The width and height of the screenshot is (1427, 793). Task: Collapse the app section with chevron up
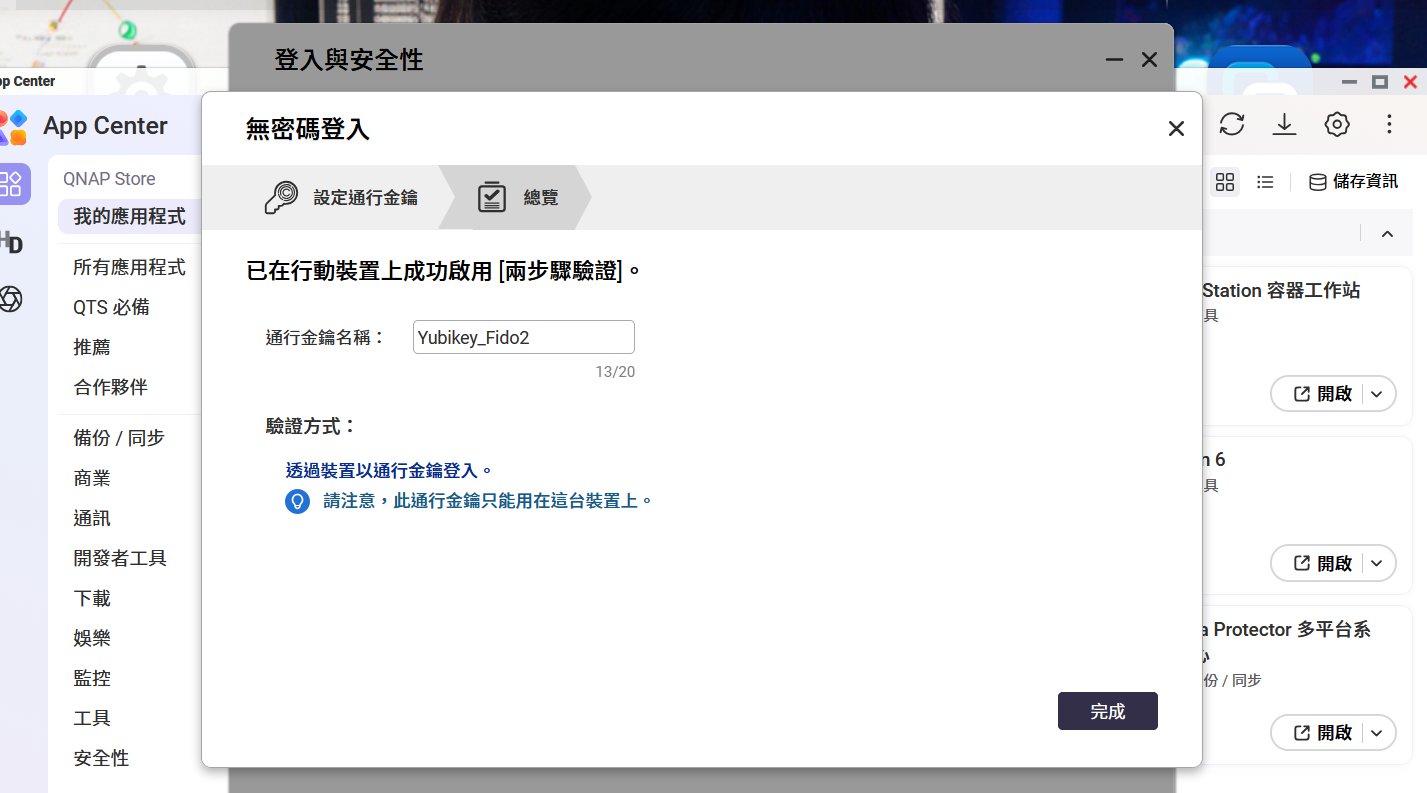(x=1387, y=234)
